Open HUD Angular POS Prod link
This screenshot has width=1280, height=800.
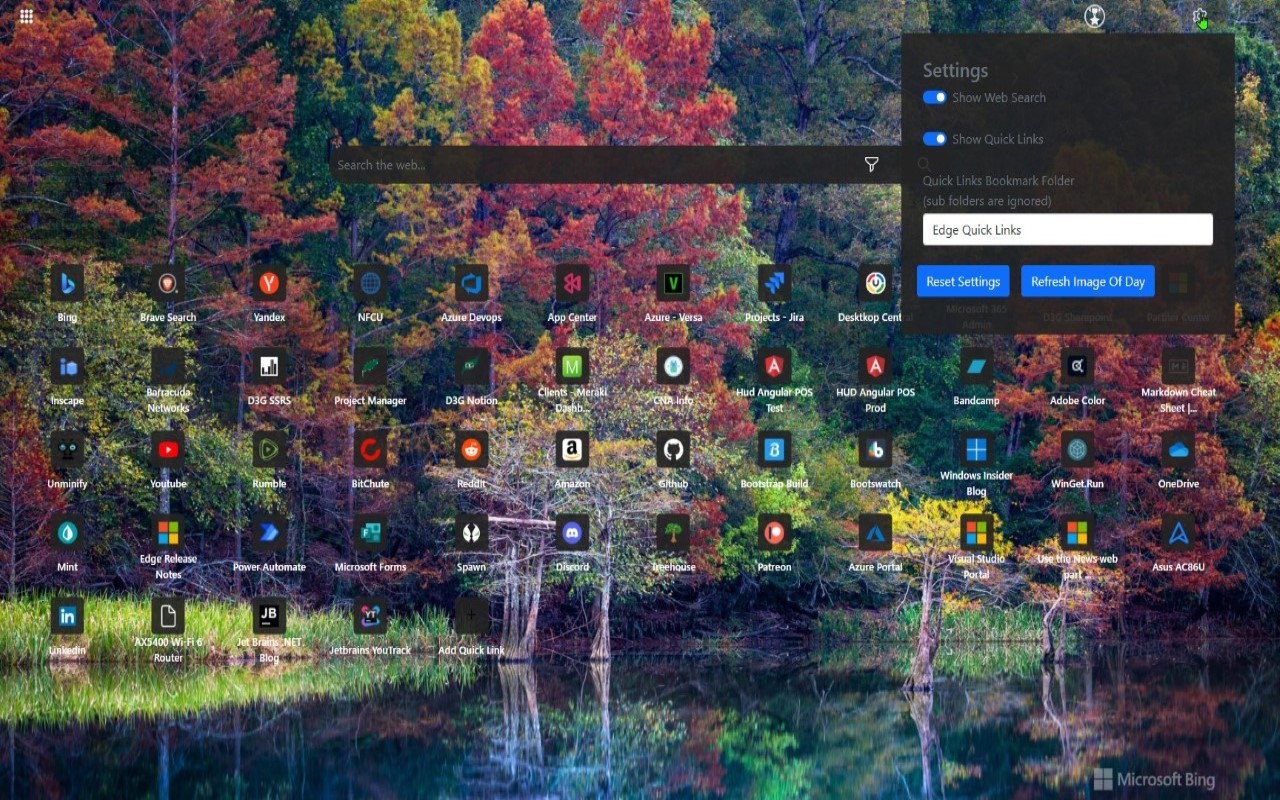pyautogui.click(x=875, y=366)
